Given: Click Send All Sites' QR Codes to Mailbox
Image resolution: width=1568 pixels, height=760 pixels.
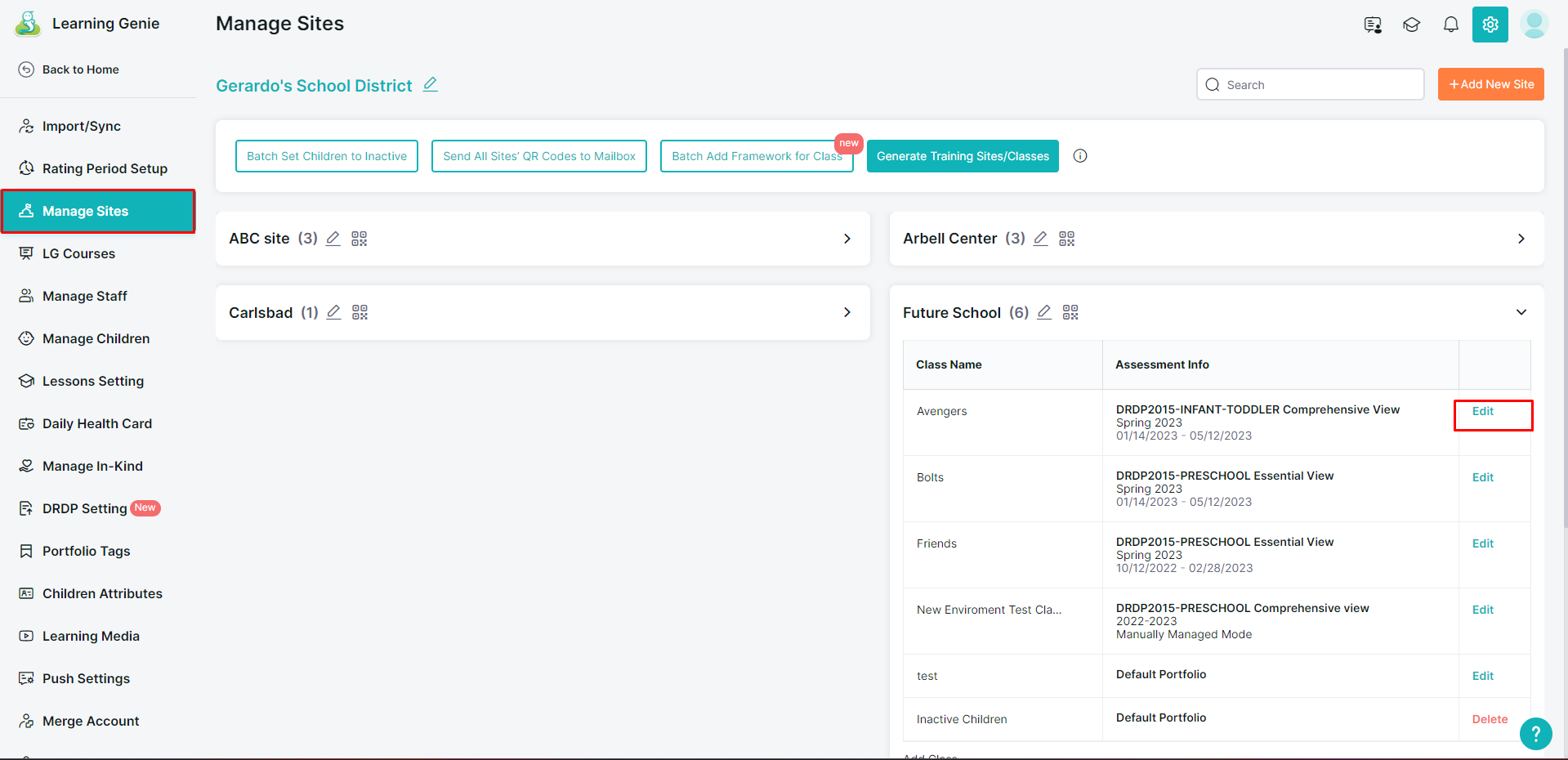Looking at the screenshot, I should (x=539, y=156).
